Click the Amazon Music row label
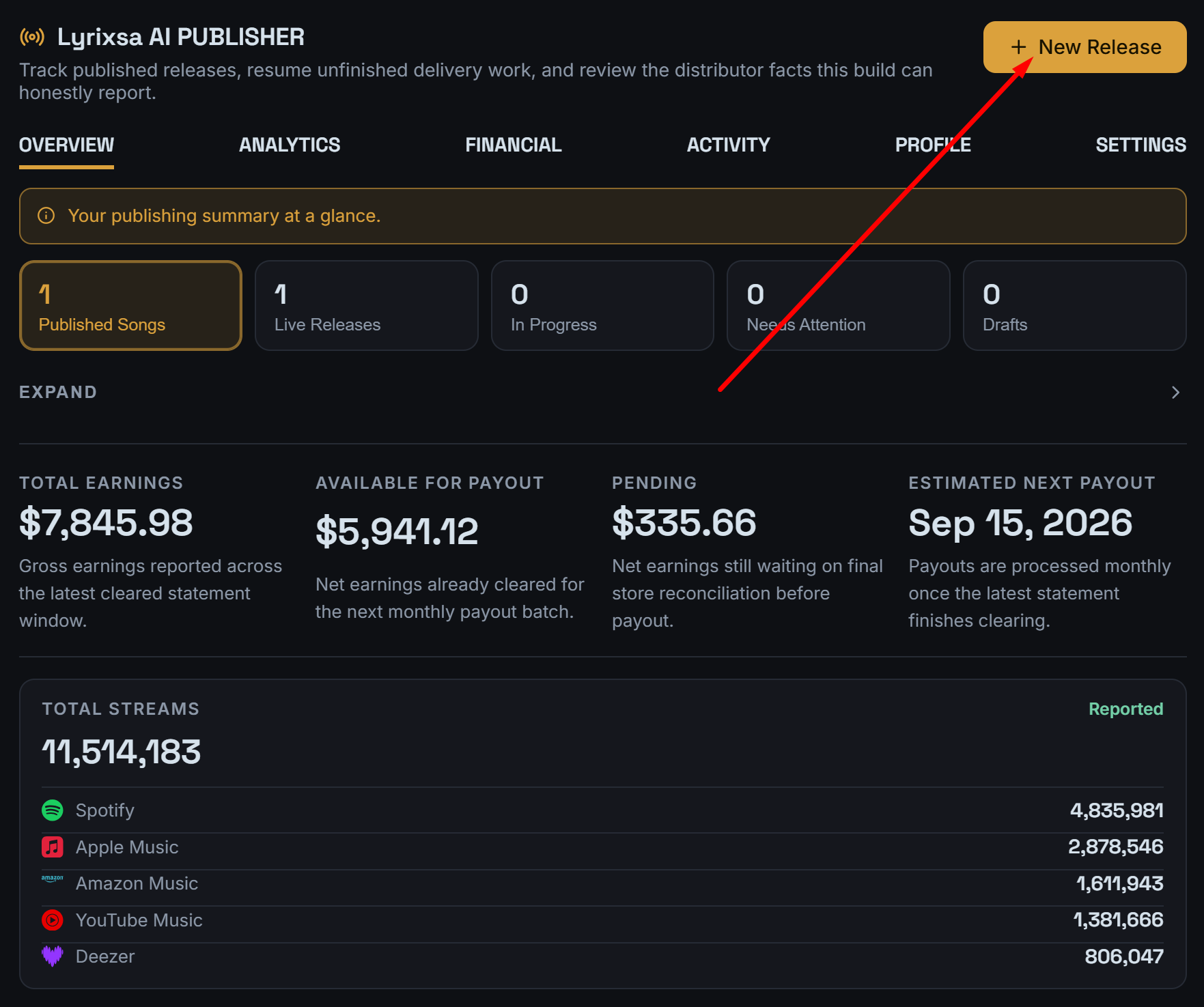1204x1007 pixels. tap(137, 883)
